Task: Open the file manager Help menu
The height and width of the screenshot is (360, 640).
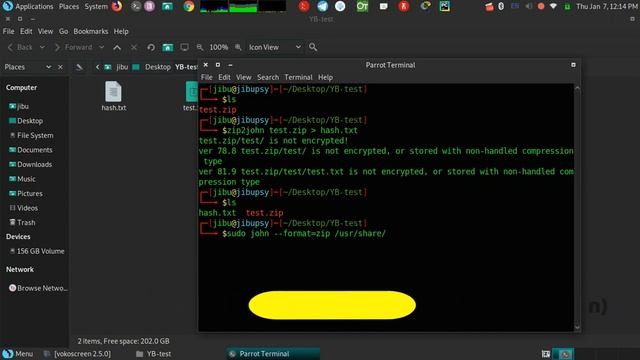Action: (x=121, y=31)
